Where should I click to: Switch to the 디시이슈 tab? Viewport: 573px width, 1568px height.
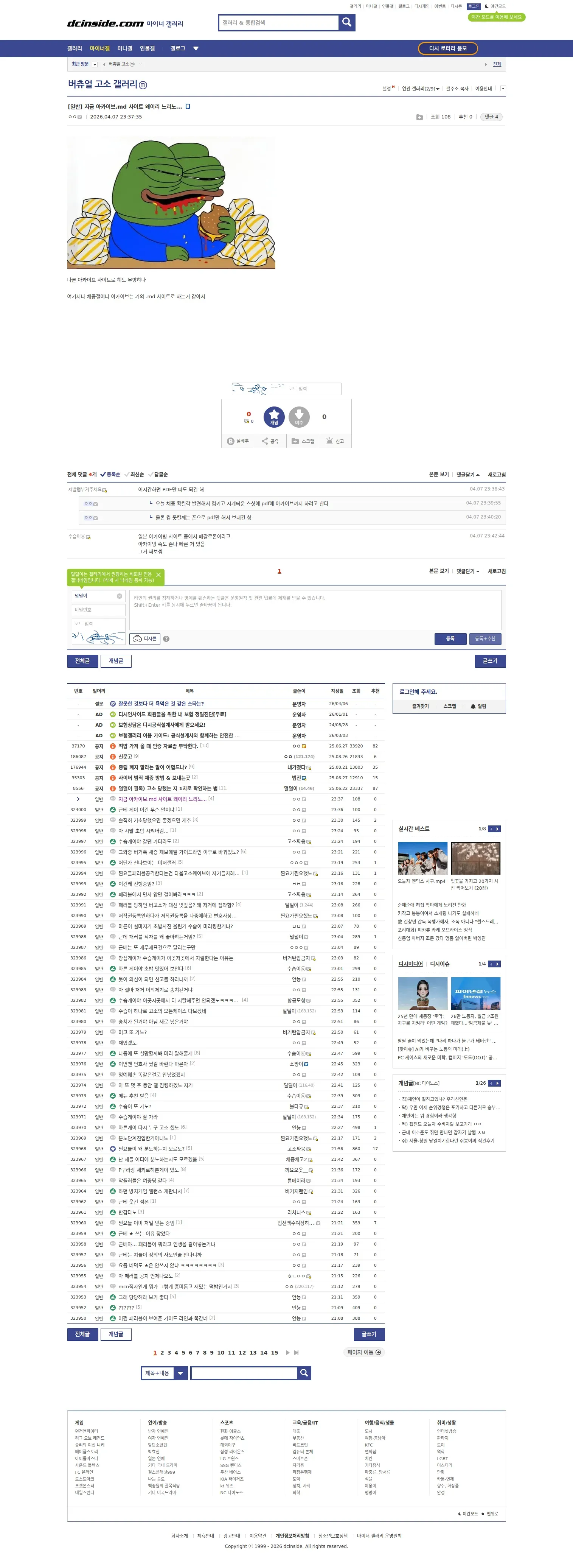[x=440, y=964]
